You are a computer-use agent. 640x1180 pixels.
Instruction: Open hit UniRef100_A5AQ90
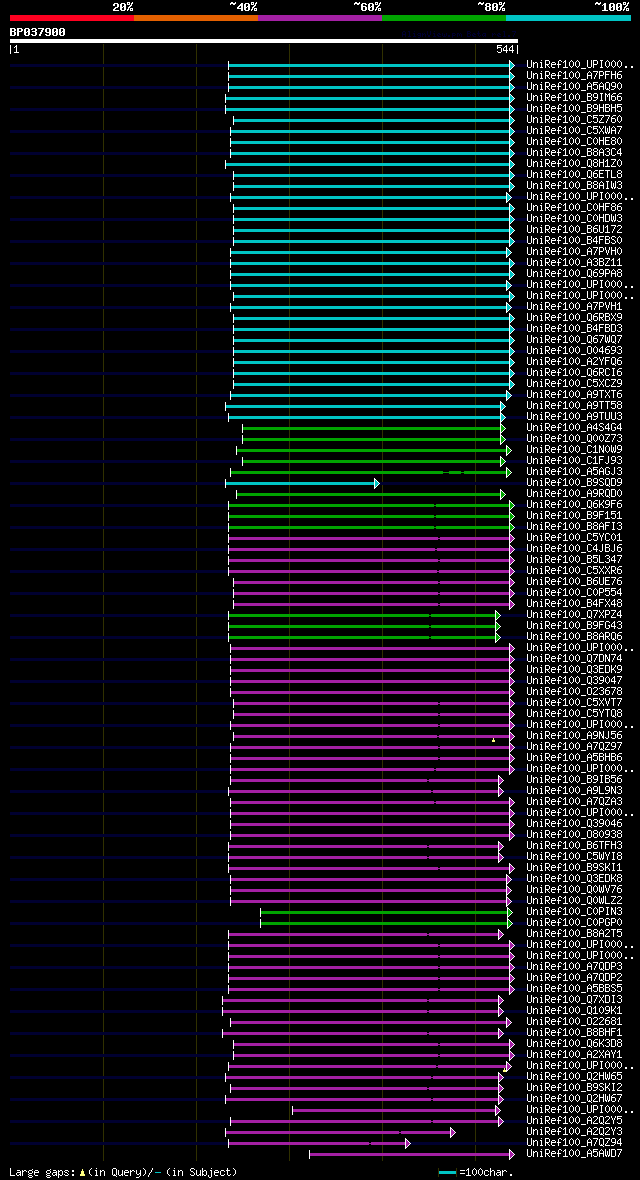tap(574, 87)
